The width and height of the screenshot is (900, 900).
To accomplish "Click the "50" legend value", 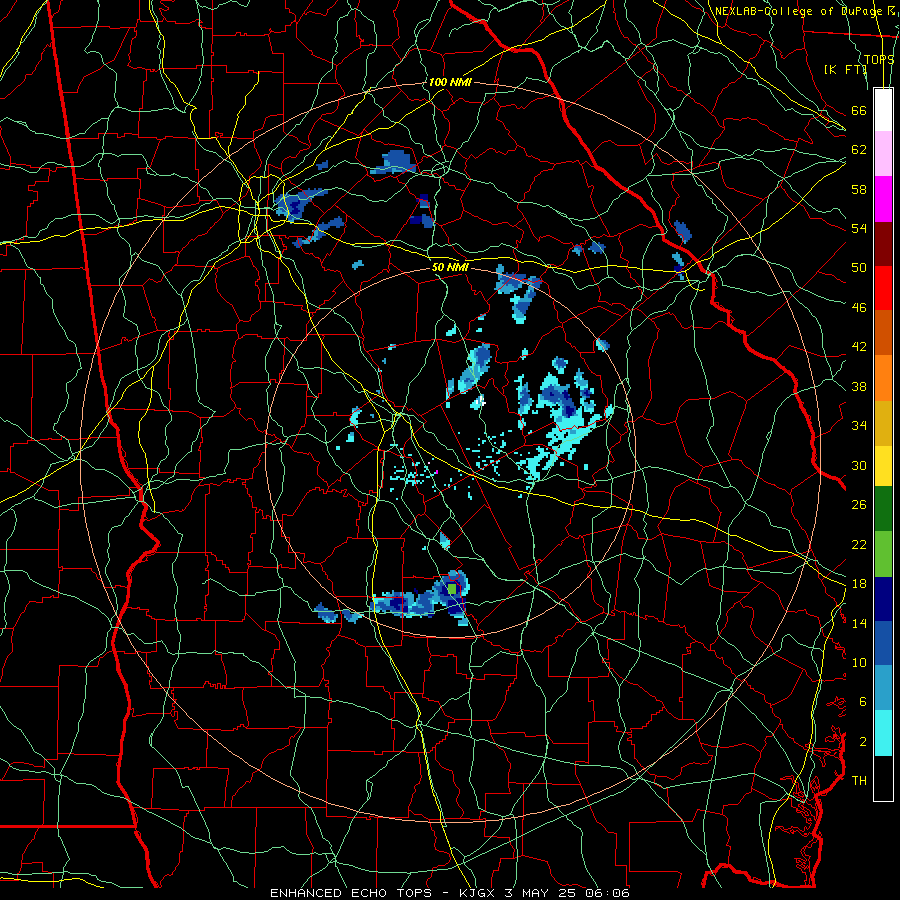I will 859,268.
